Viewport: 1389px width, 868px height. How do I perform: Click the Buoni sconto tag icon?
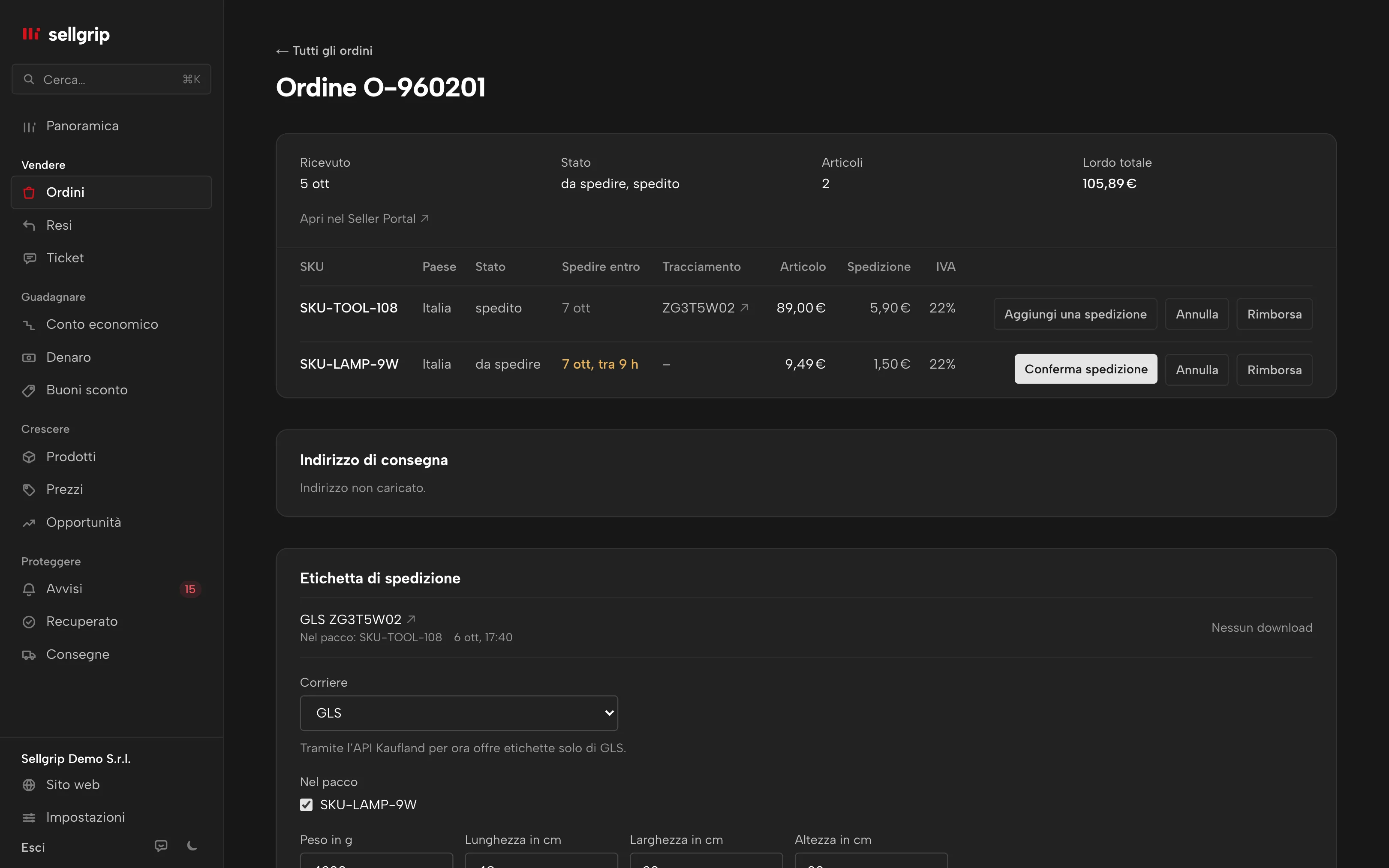(29, 390)
